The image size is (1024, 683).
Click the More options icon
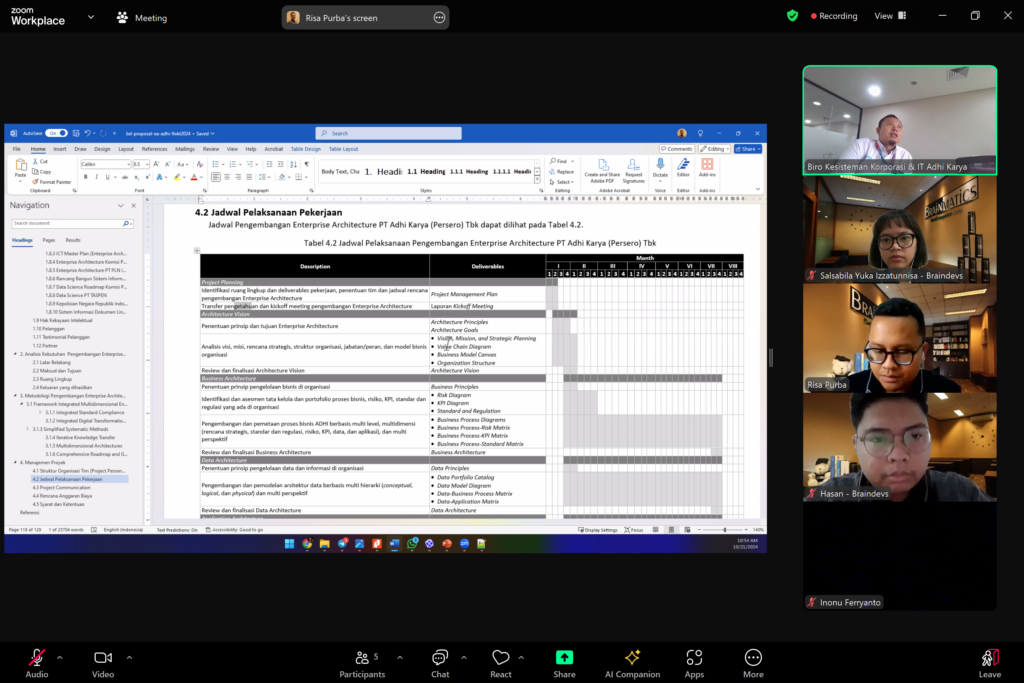pyautogui.click(x=753, y=658)
